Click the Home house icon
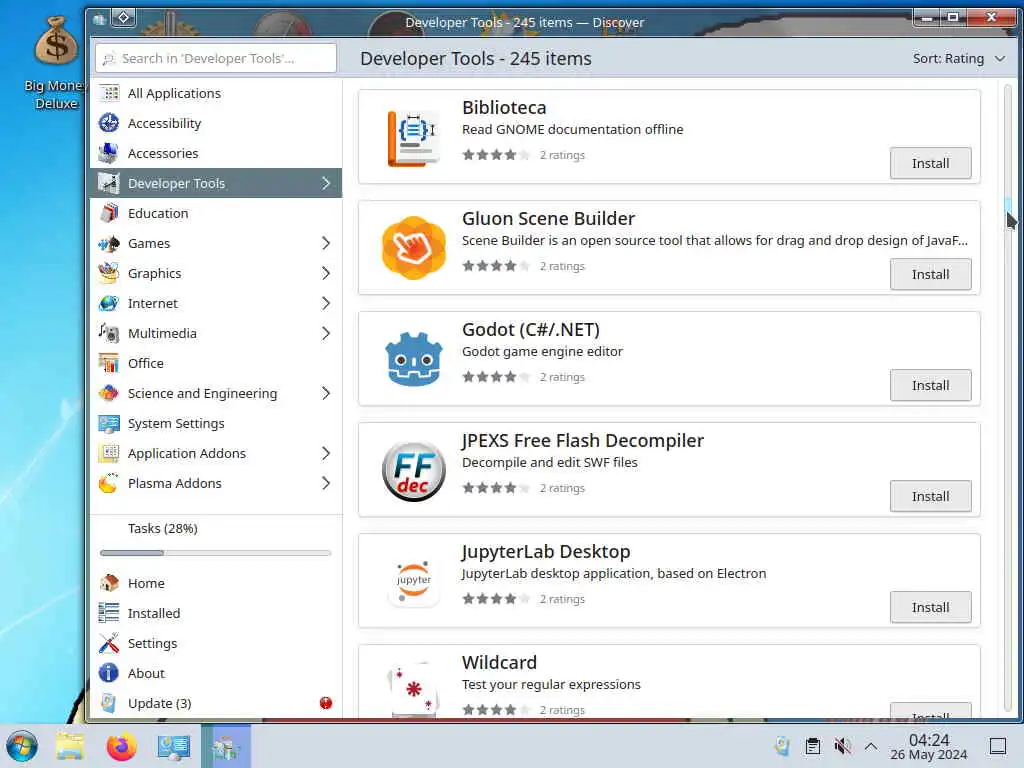 pos(109,583)
